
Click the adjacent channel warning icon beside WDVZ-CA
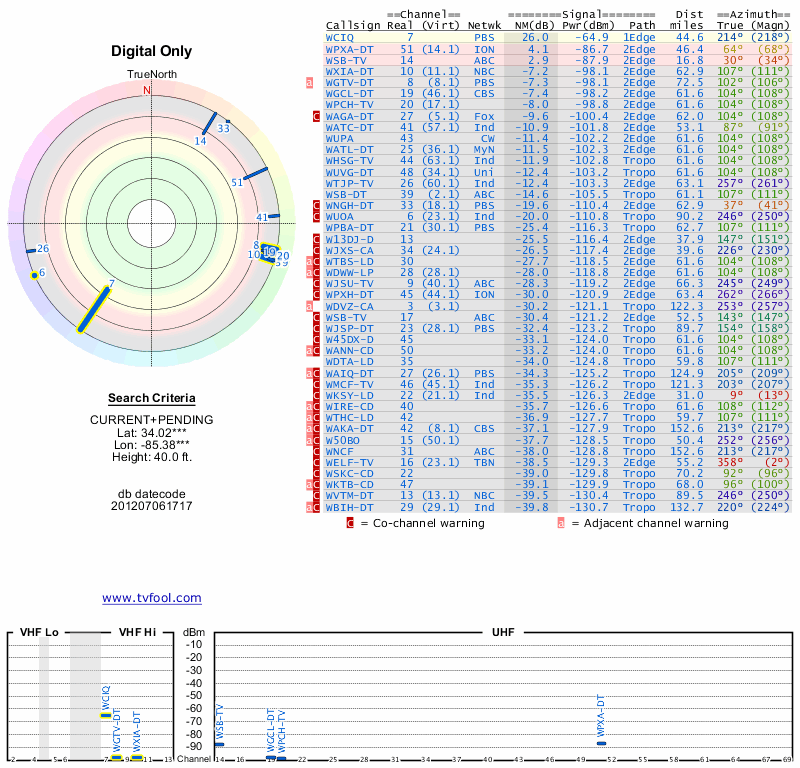(311, 306)
